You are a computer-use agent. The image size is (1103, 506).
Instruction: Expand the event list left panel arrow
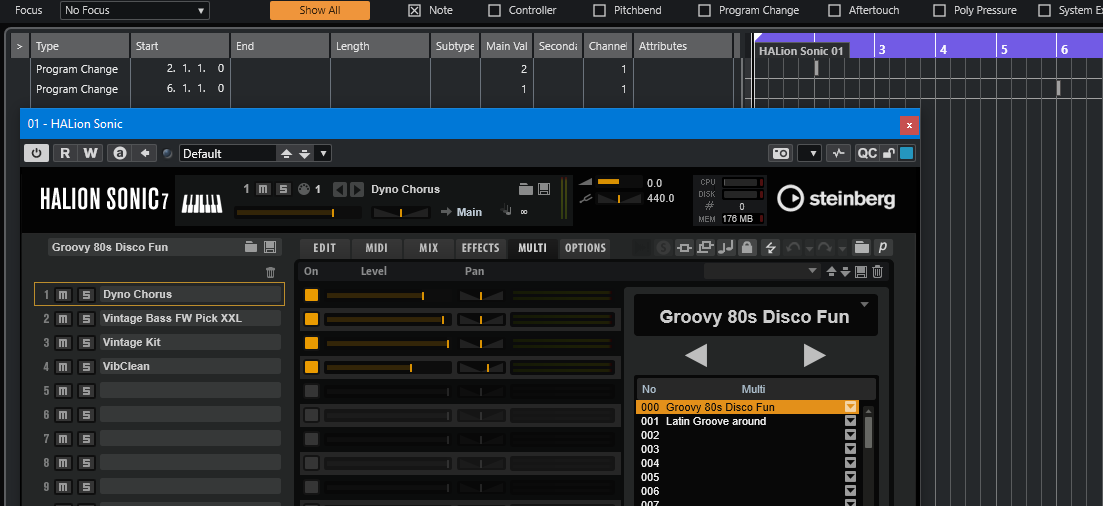pyautogui.click(x=19, y=46)
